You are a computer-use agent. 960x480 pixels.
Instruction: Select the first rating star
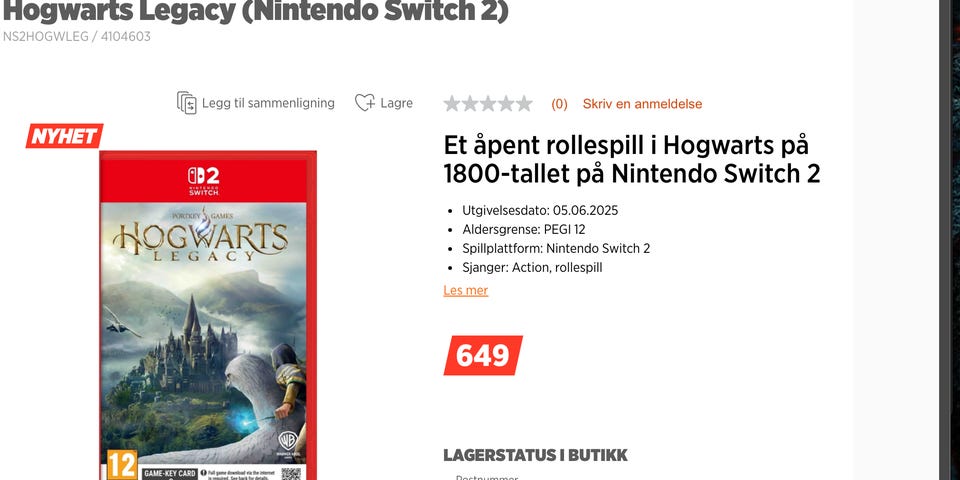coord(452,103)
